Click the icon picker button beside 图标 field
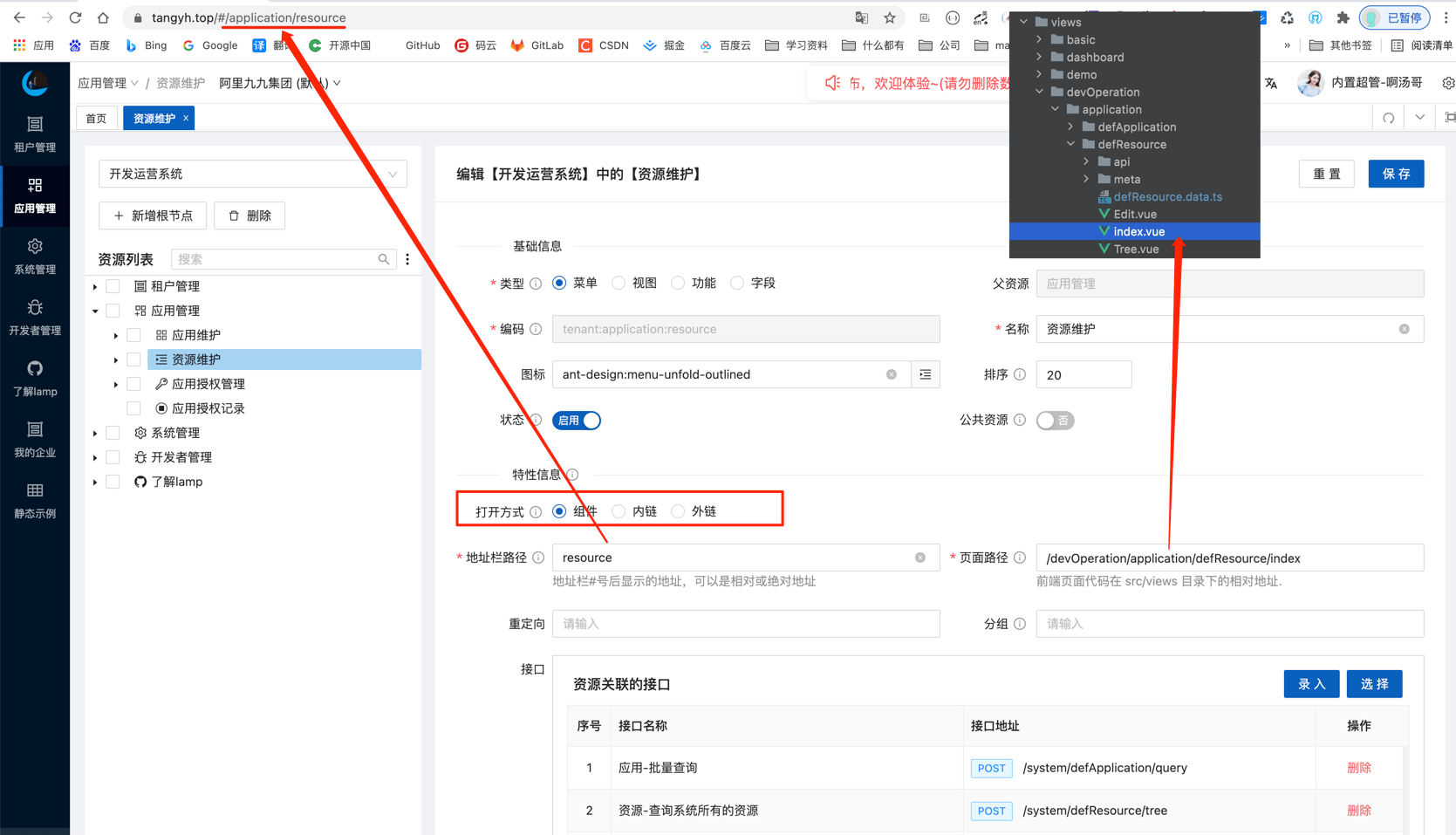1456x835 pixels. [x=925, y=374]
